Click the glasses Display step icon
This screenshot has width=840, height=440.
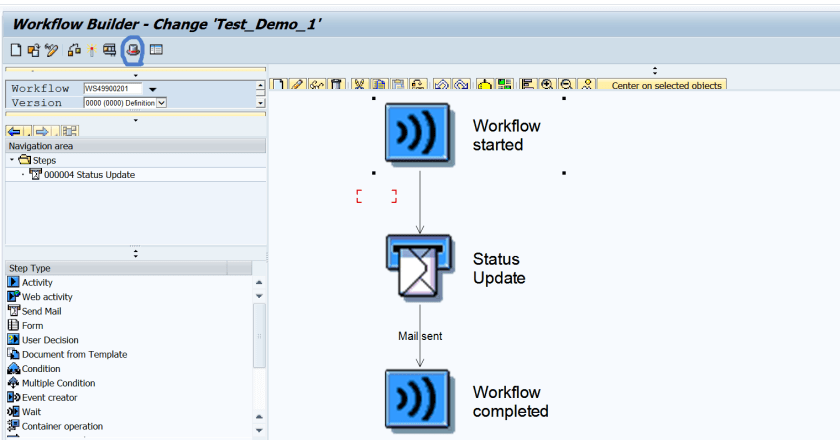317,85
